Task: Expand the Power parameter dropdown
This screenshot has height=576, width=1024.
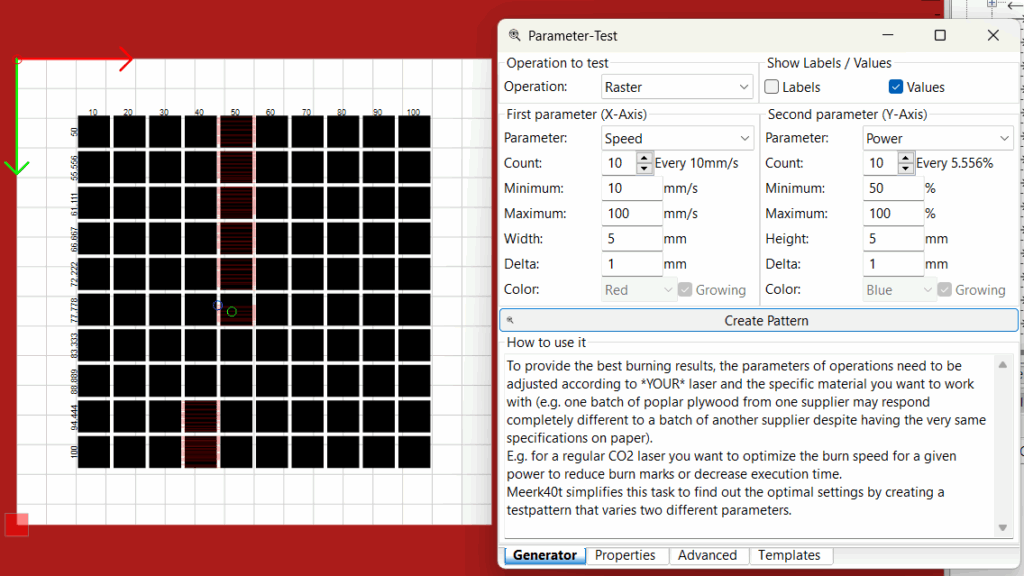Action: pos(937,138)
